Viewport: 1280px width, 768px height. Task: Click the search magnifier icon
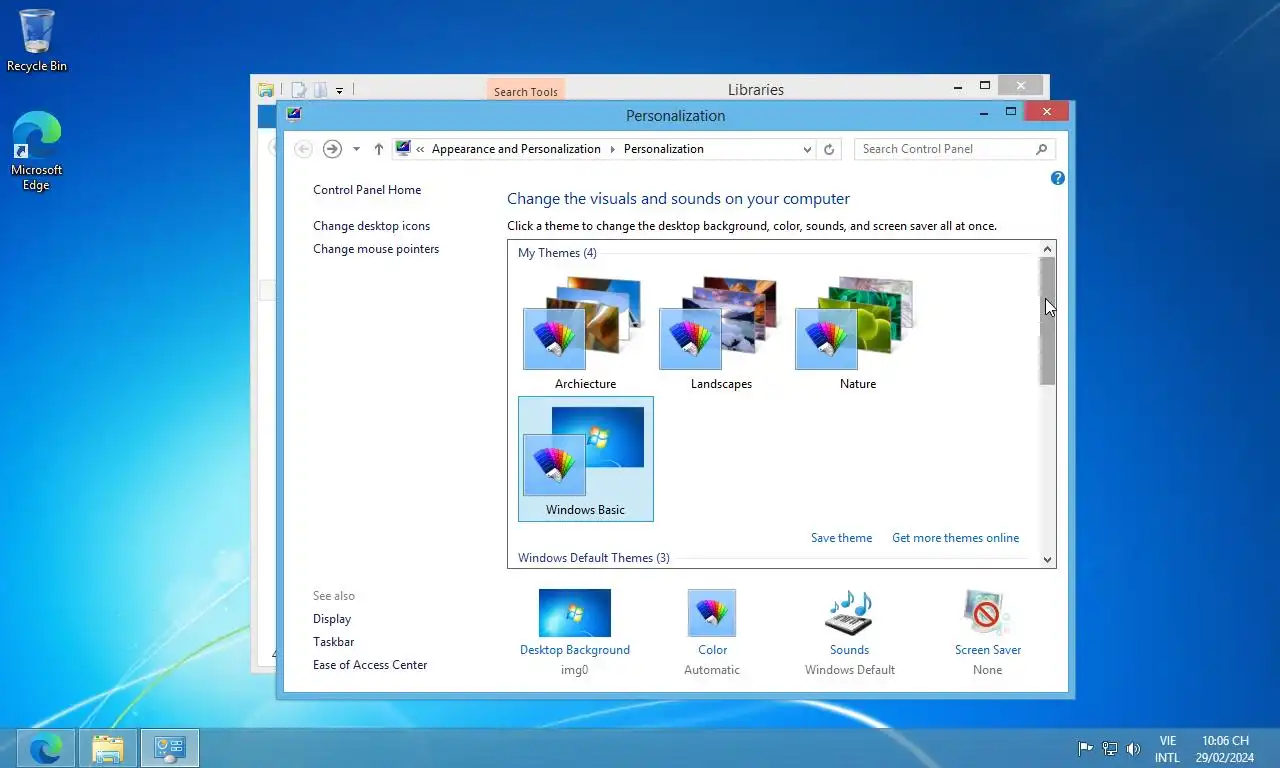pyautogui.click(x=1042, y=149)
